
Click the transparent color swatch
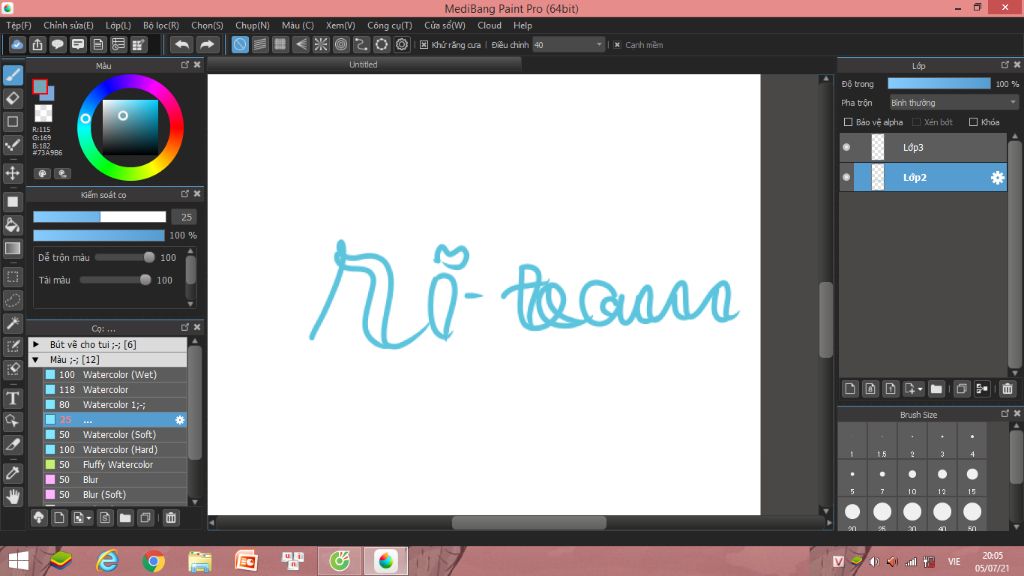[43, 114]
